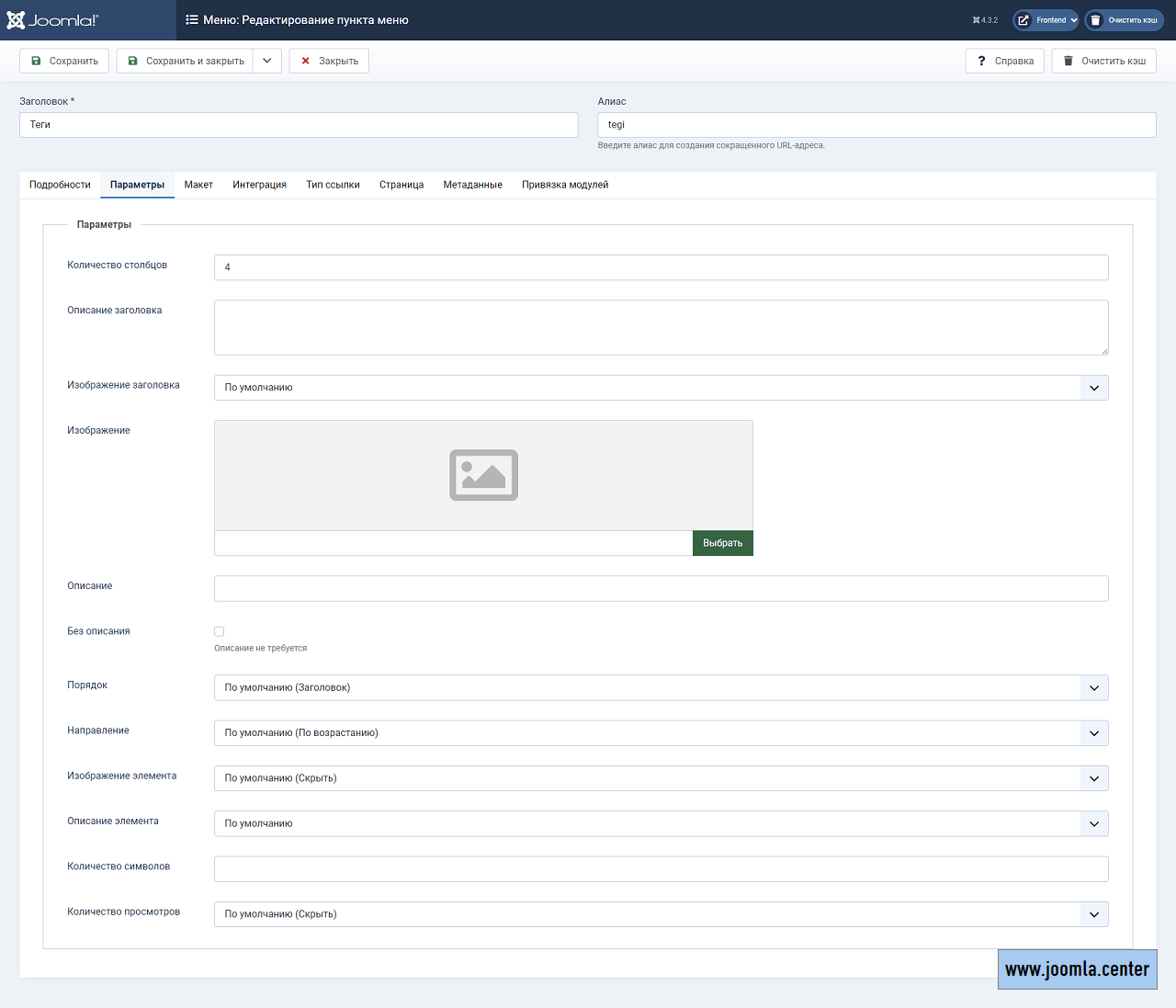
Task: Click the Количество столбцов input field
Action: 661,267
